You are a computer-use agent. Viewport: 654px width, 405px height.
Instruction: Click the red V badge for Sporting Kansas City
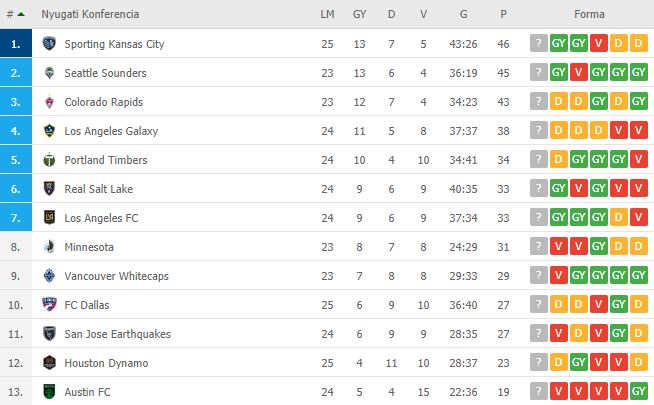pos(599,43)
